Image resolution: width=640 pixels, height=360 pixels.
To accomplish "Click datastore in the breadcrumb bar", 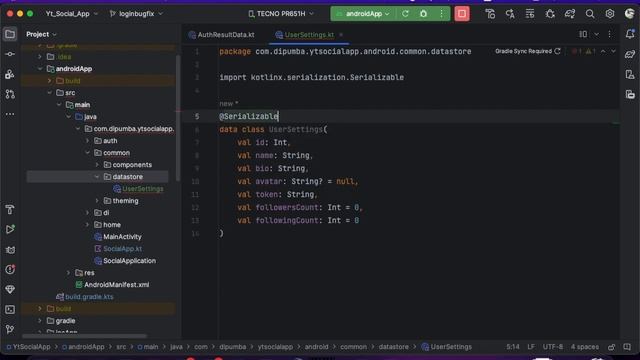I will coord(393,347).
